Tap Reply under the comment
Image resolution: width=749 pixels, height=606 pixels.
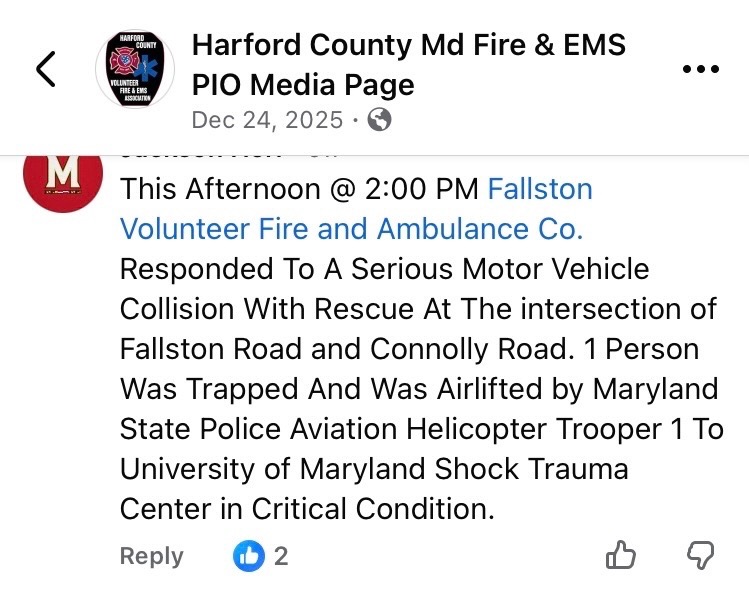click(152, 556)
